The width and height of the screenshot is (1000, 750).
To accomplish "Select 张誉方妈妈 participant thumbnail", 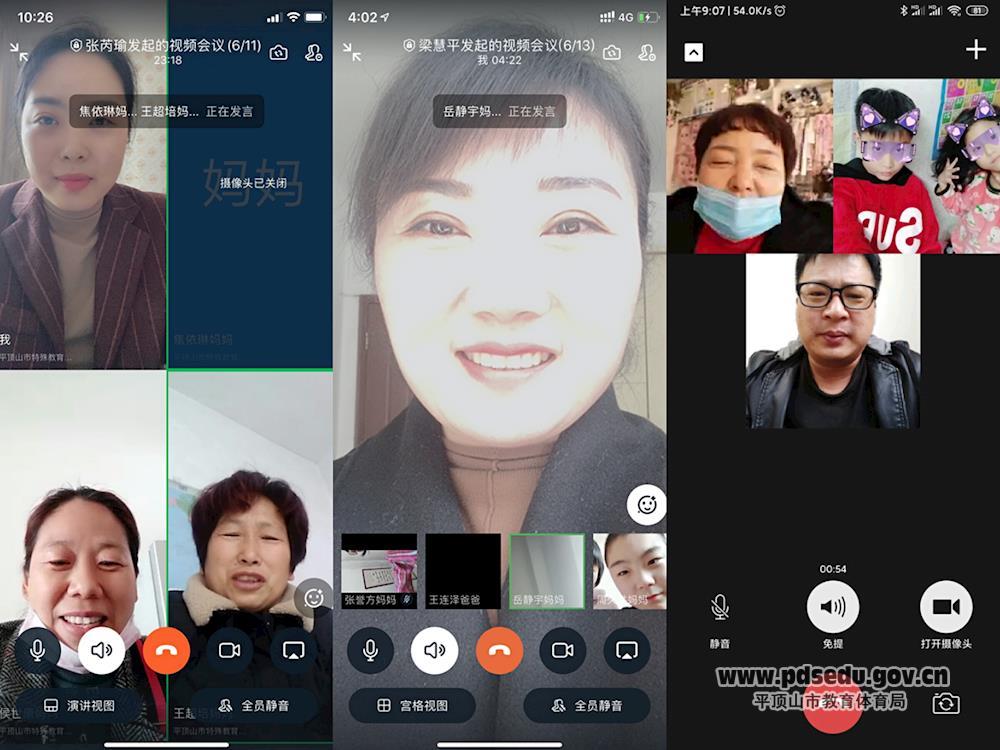I will 379,571.
